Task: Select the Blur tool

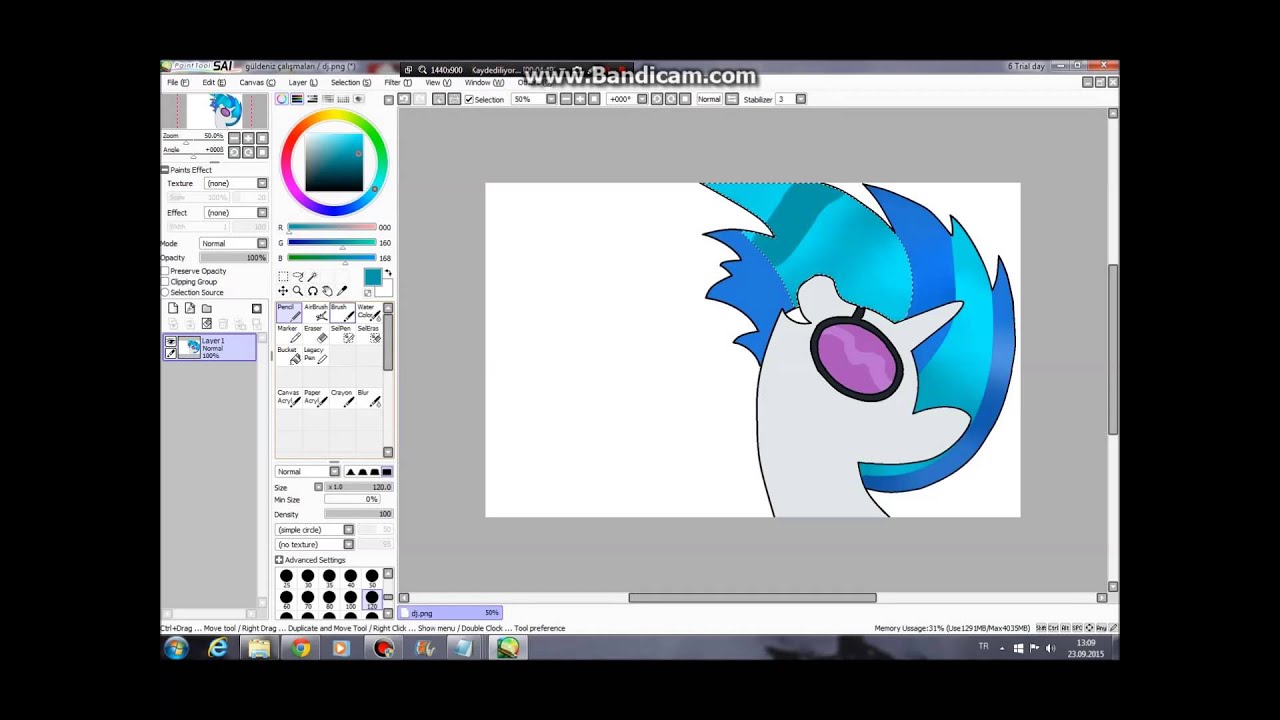Action: tap(369, 398)
